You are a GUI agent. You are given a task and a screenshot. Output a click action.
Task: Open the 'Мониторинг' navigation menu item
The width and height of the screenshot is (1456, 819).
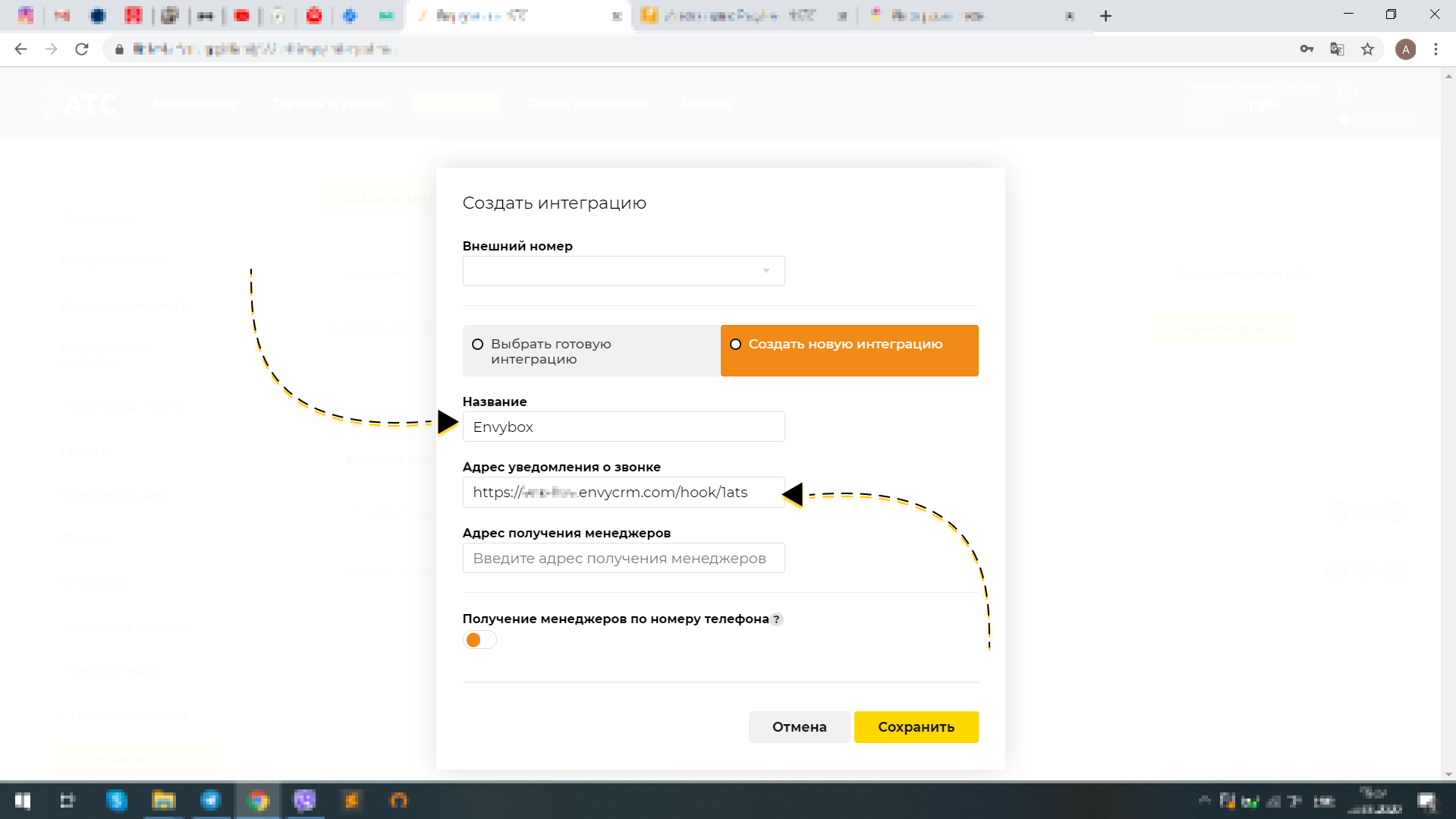click(x=195, y=104)
